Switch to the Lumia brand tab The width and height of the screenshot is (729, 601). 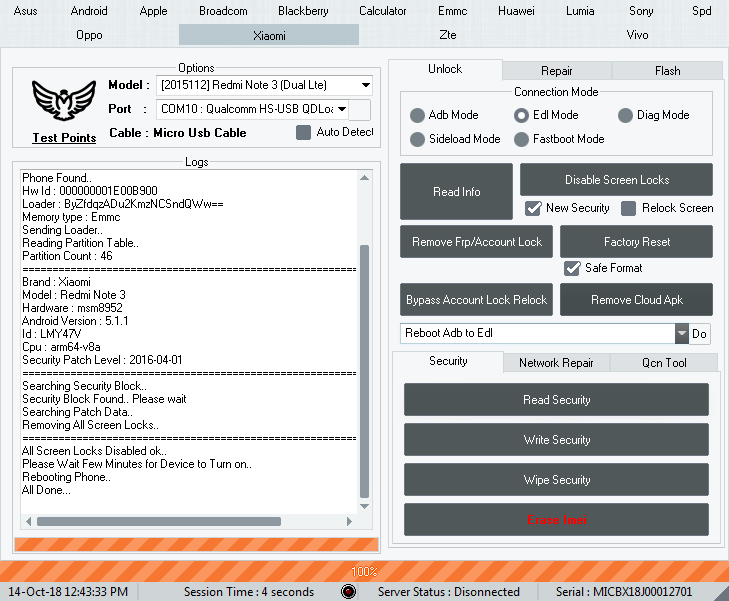click(x=580, y=11)
